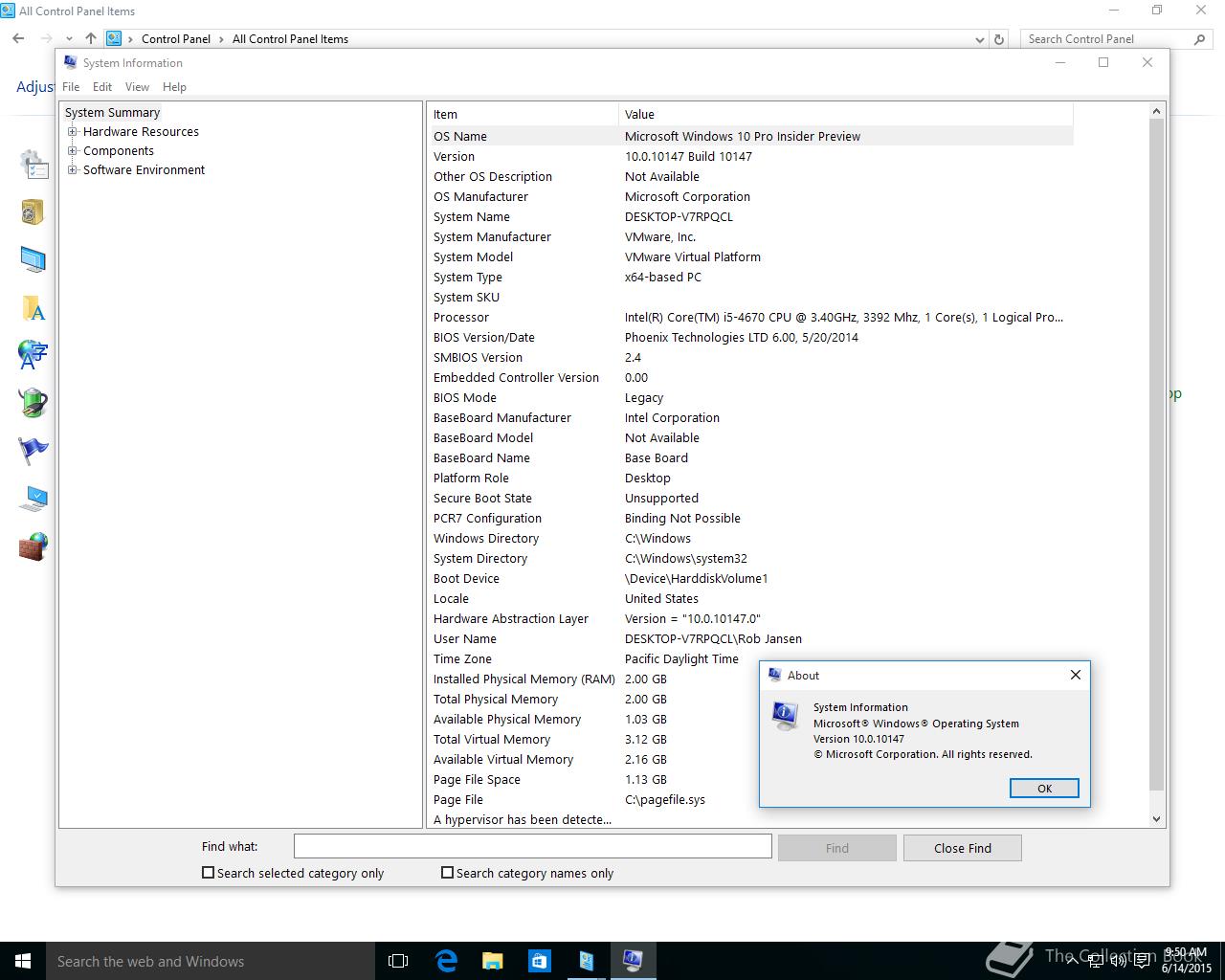Open the Edit menu

(102, 86)
